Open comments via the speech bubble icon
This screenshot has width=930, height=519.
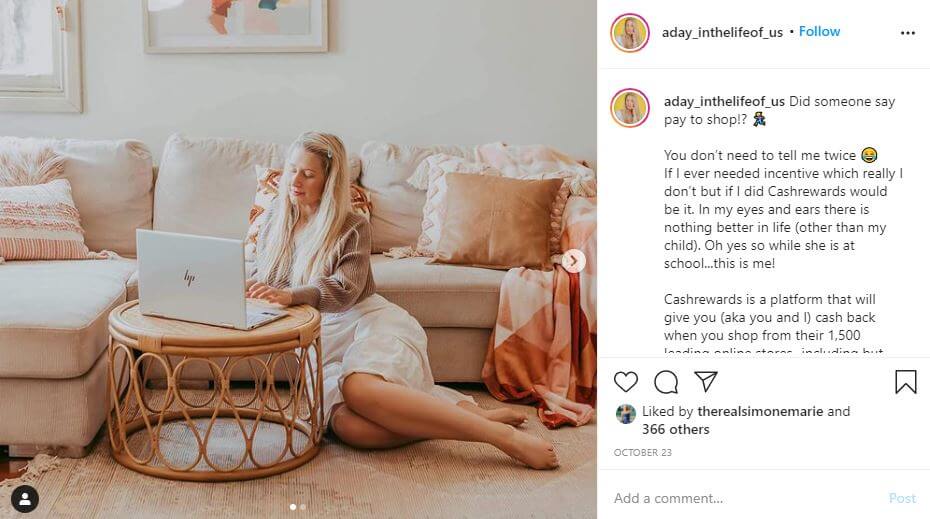coord(666,382)
